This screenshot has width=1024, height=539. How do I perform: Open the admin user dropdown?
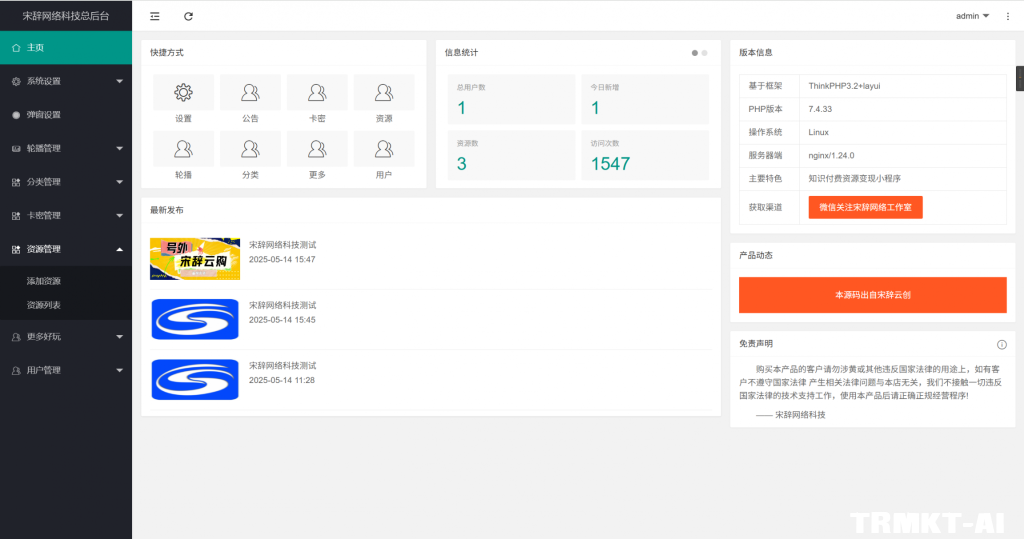click(x=972, y=16)
